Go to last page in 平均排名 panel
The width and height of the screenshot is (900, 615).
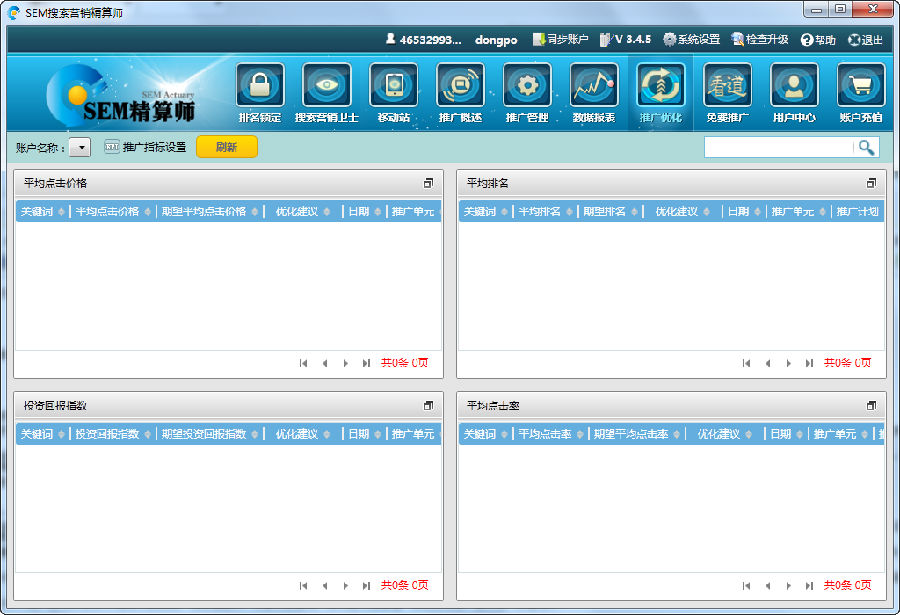[809, 363]
